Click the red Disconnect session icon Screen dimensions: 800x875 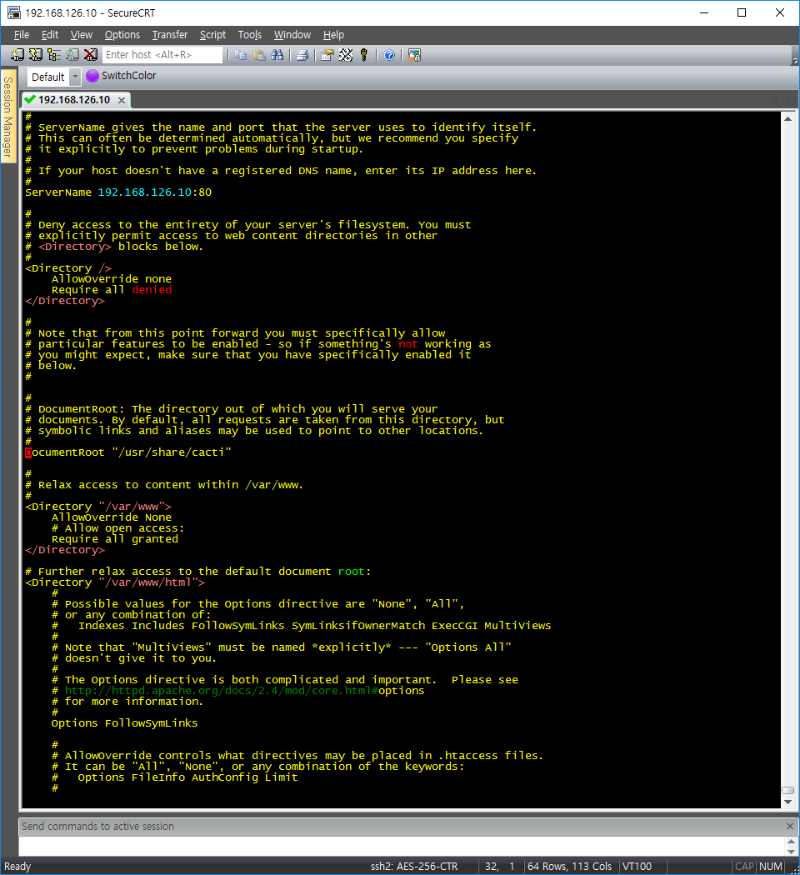pos(90,55)
